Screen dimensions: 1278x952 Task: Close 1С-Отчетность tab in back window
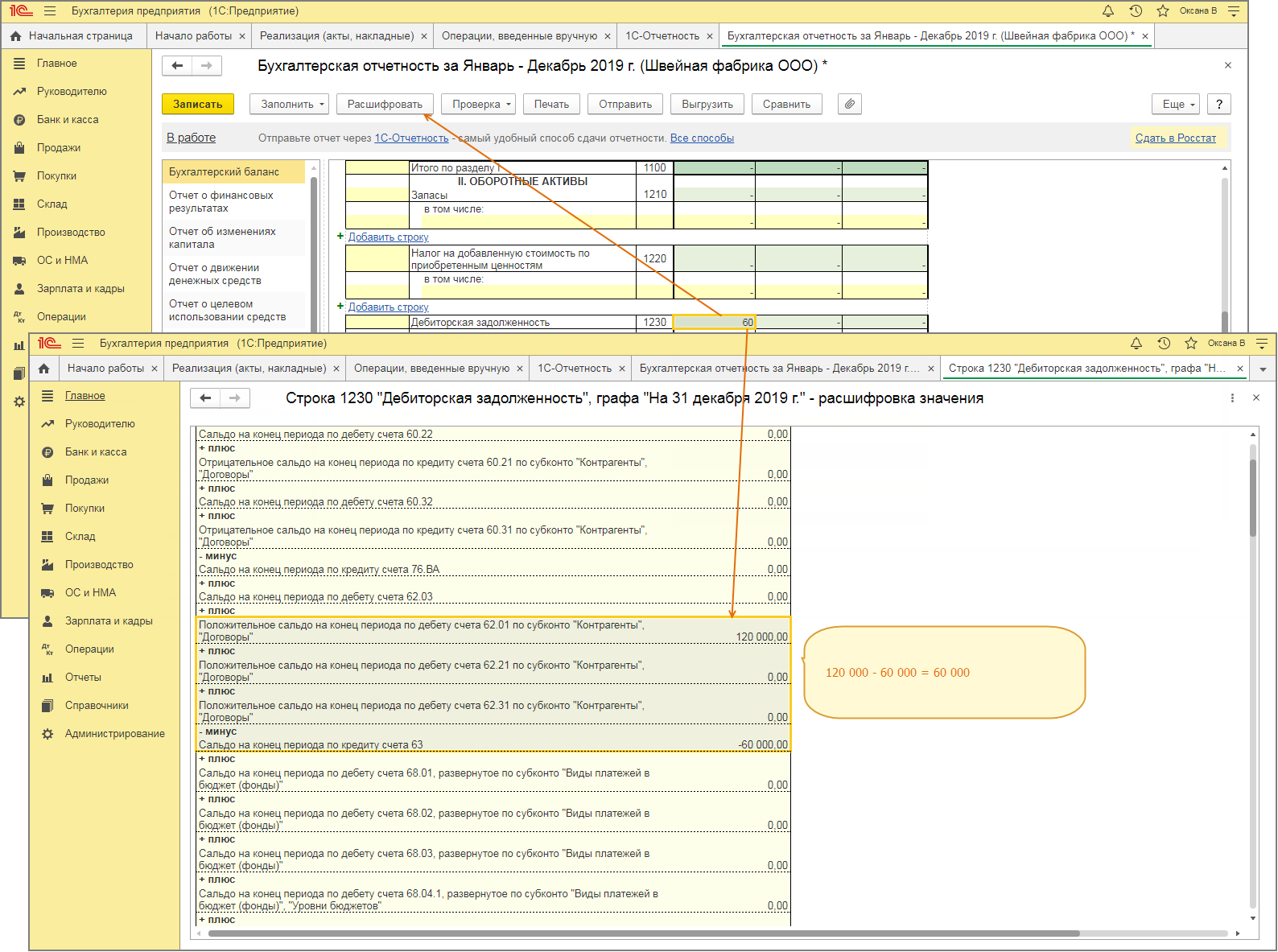pos(710,36)
